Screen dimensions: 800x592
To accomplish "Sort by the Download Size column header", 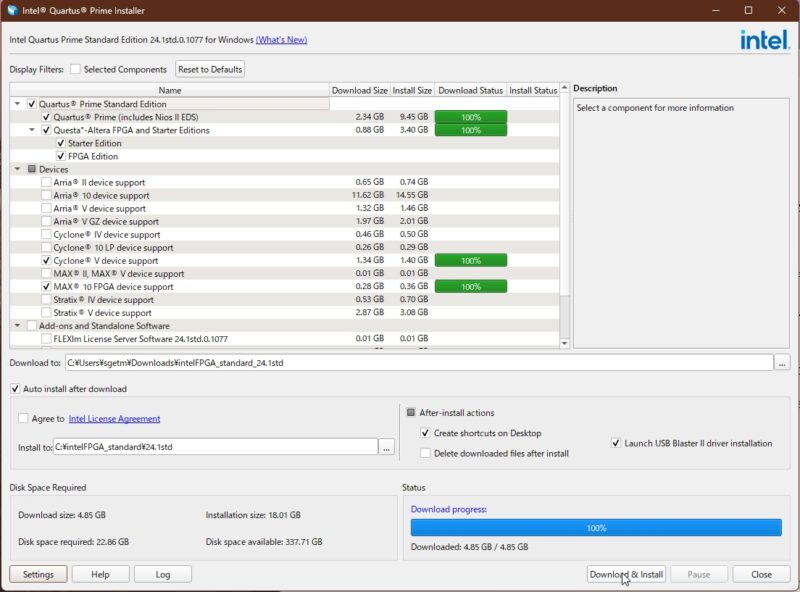I will [359, 90].
